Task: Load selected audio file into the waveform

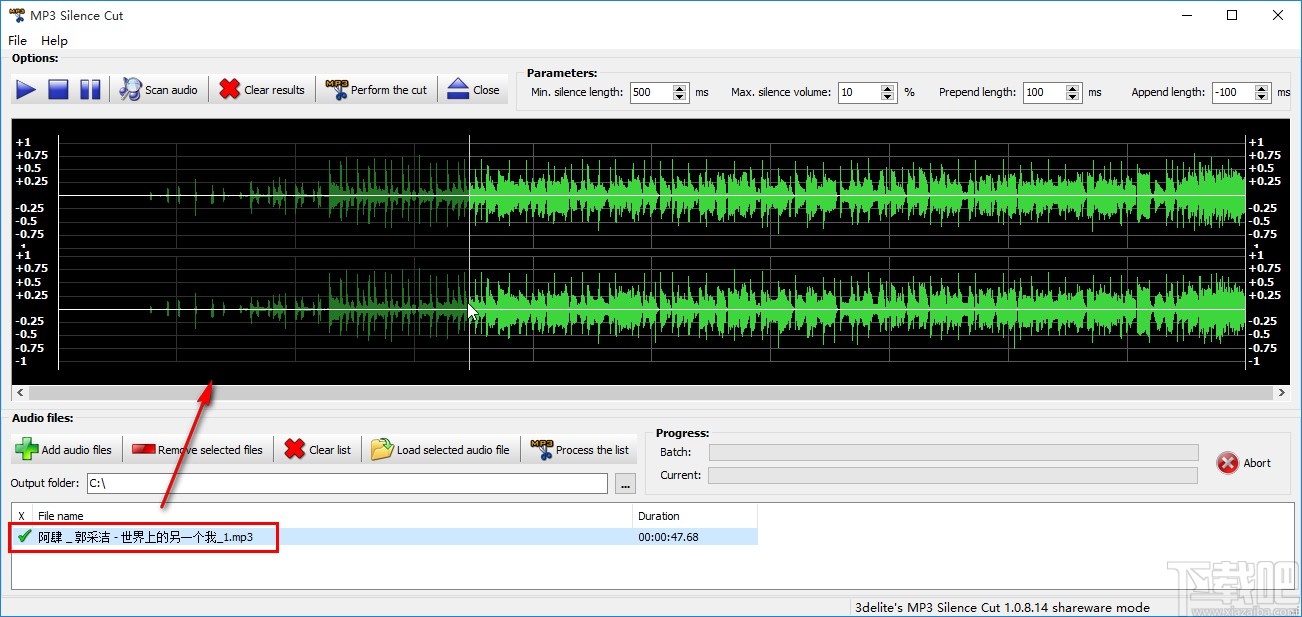Action: point(440,450)
